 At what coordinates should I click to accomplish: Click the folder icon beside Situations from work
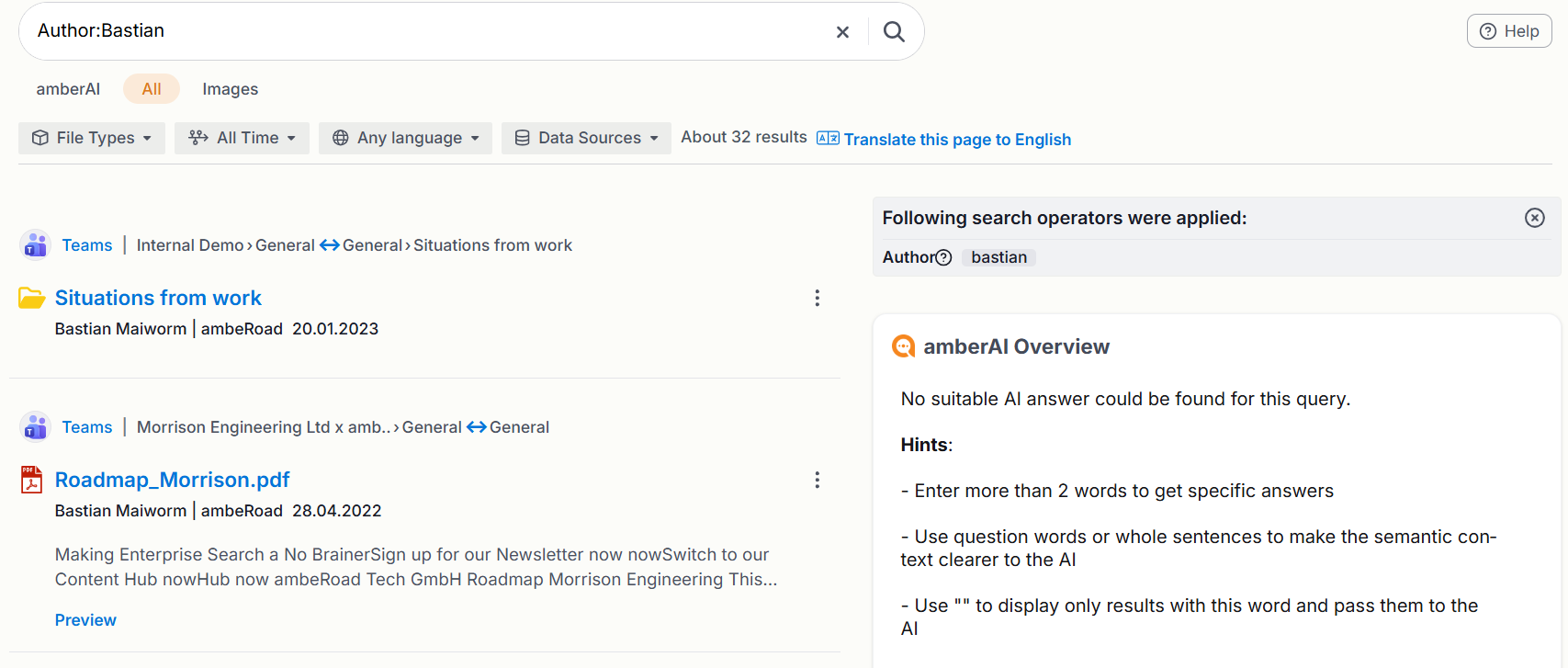32,298
